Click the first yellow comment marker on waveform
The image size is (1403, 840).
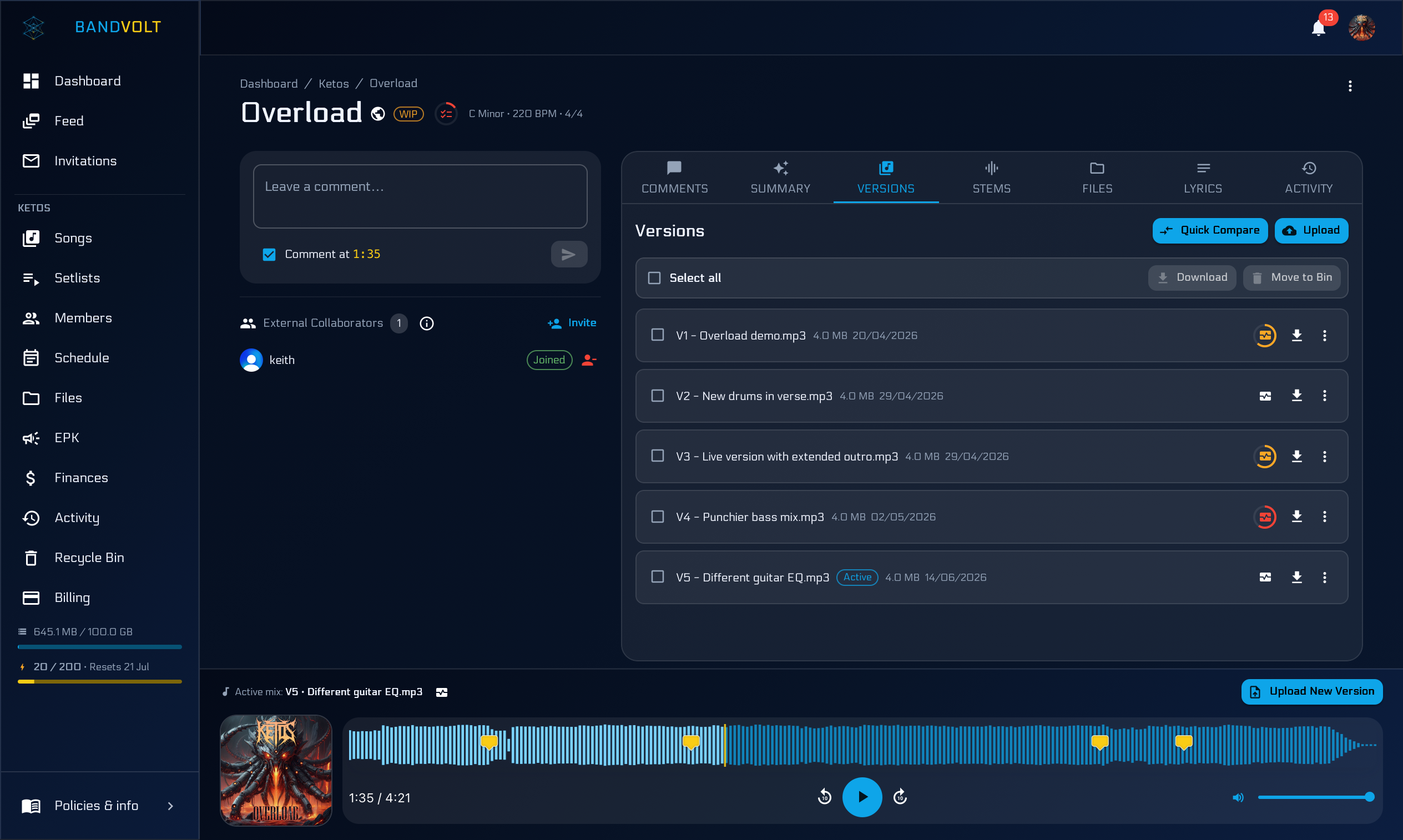click(488, 742)
